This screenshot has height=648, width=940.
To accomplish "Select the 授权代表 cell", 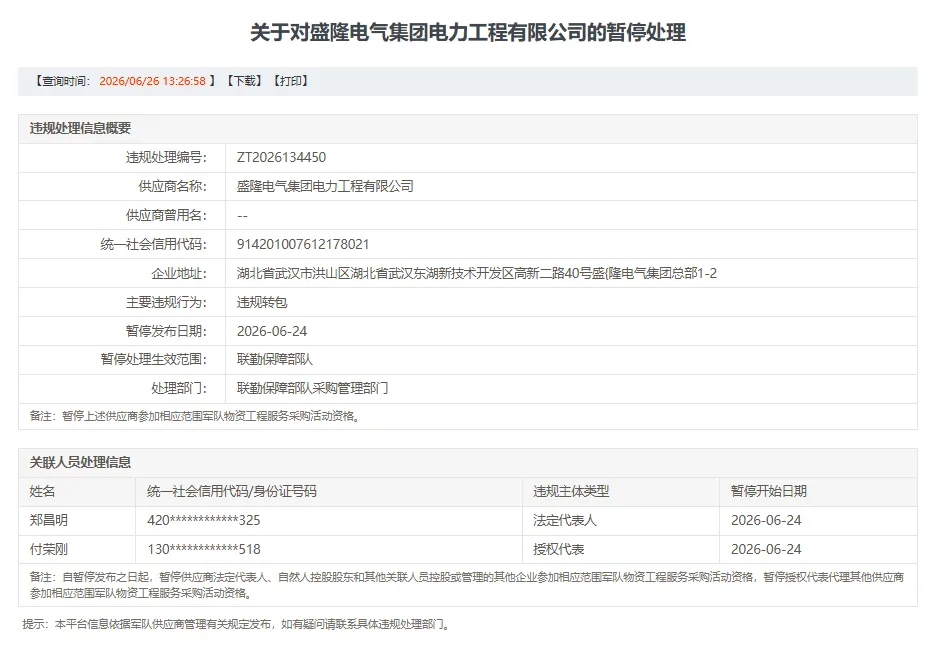I will point(558,549).
